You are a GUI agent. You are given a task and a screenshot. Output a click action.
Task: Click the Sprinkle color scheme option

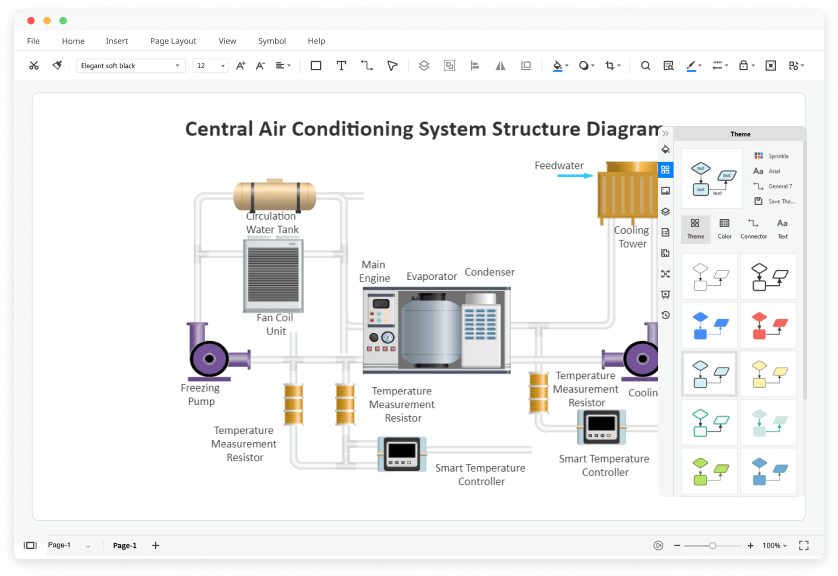[772, 156]
